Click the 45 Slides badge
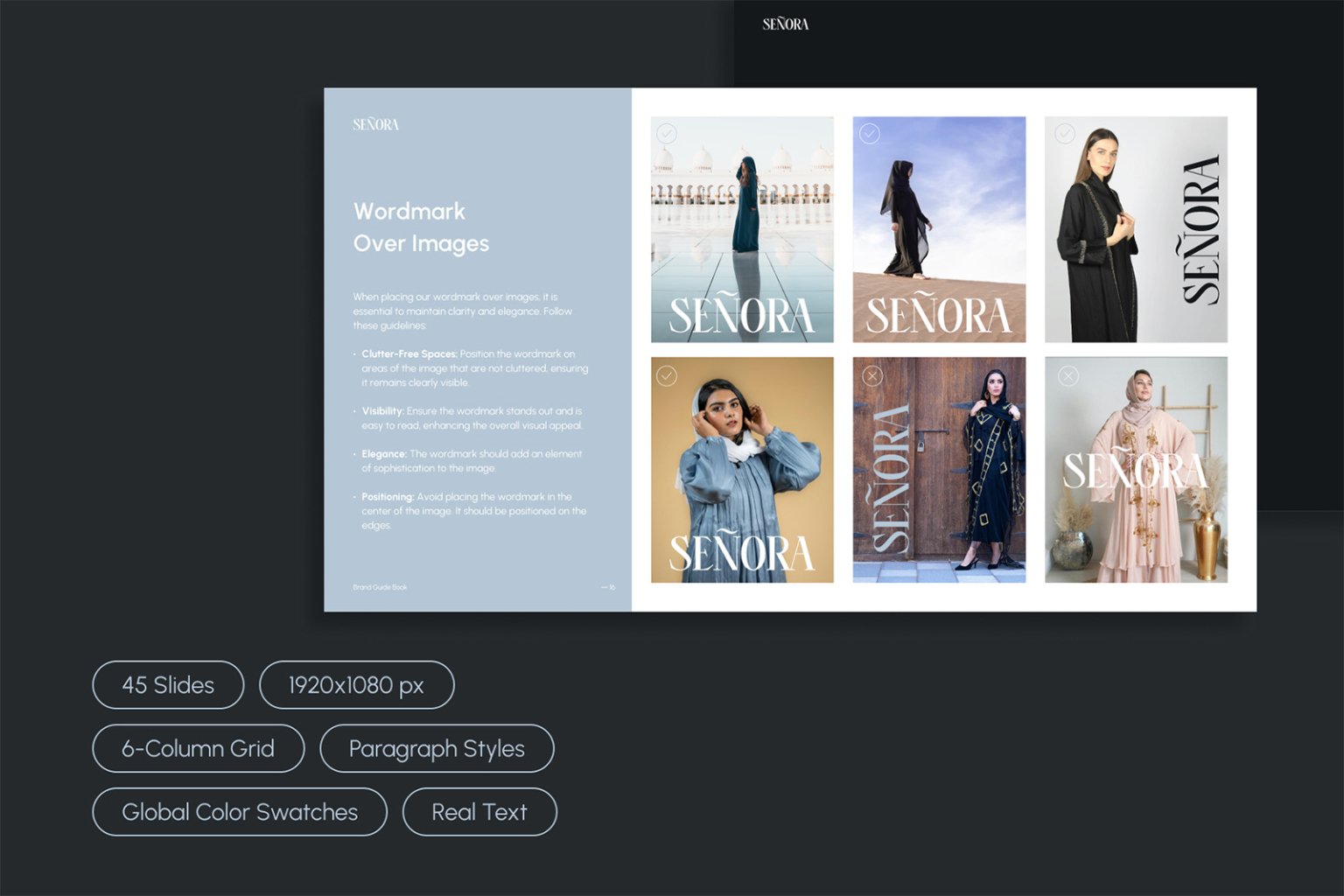Image resolution: width=1344 pixels, height=896 pixels. (x=168, y=685)
